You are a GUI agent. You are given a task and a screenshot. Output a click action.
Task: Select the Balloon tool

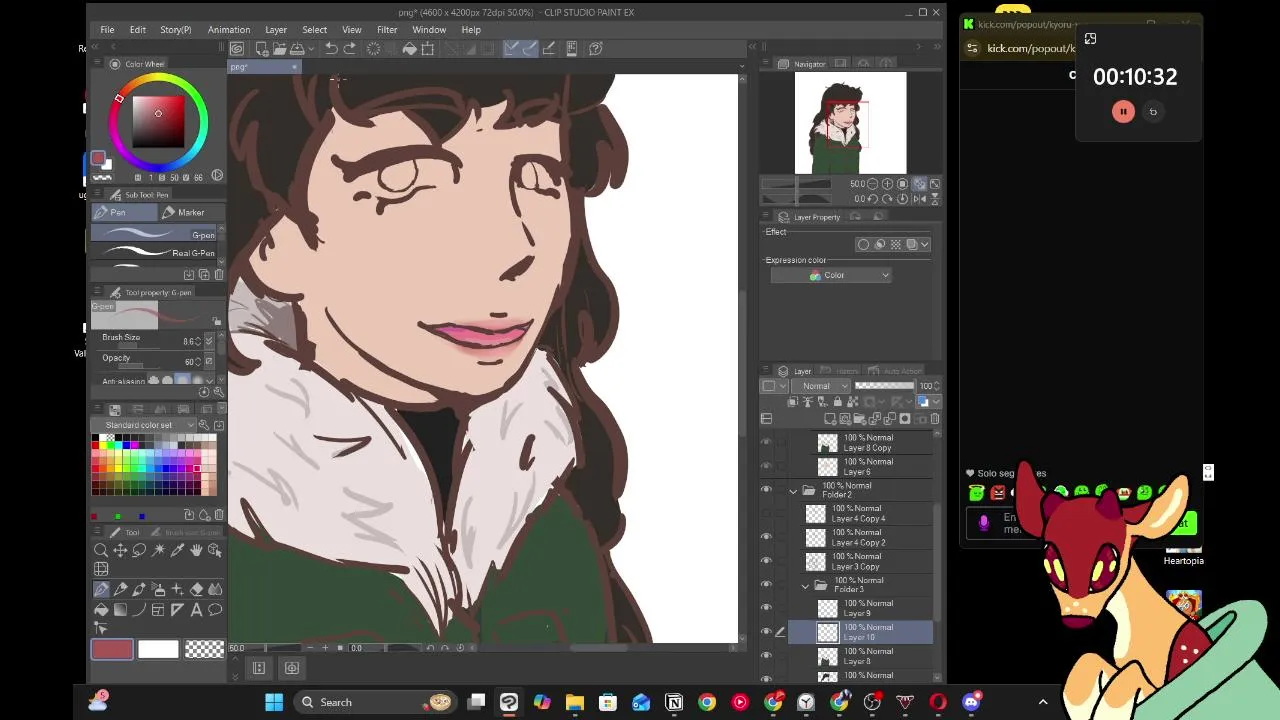tap(215, 609)
